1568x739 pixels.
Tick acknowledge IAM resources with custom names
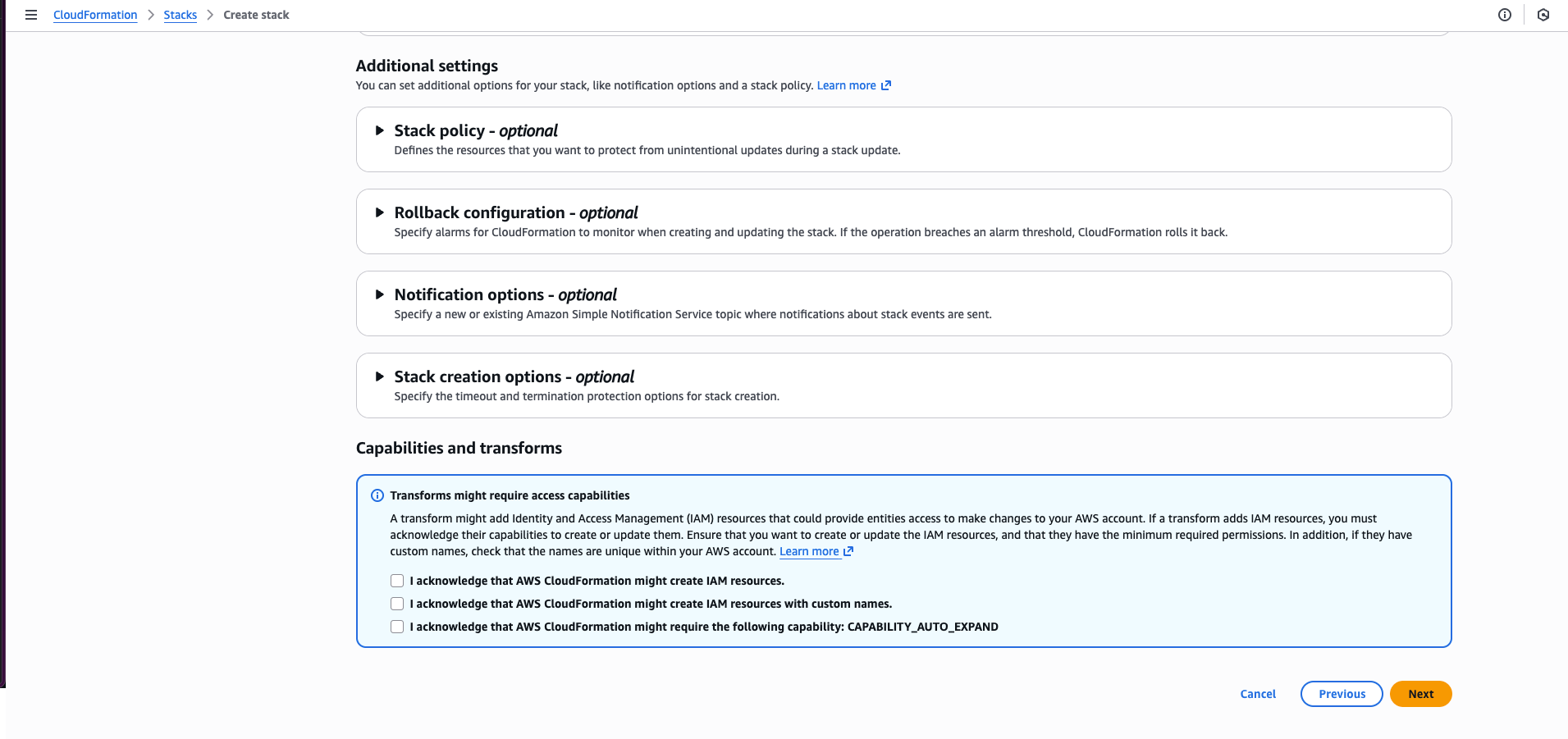397,604
